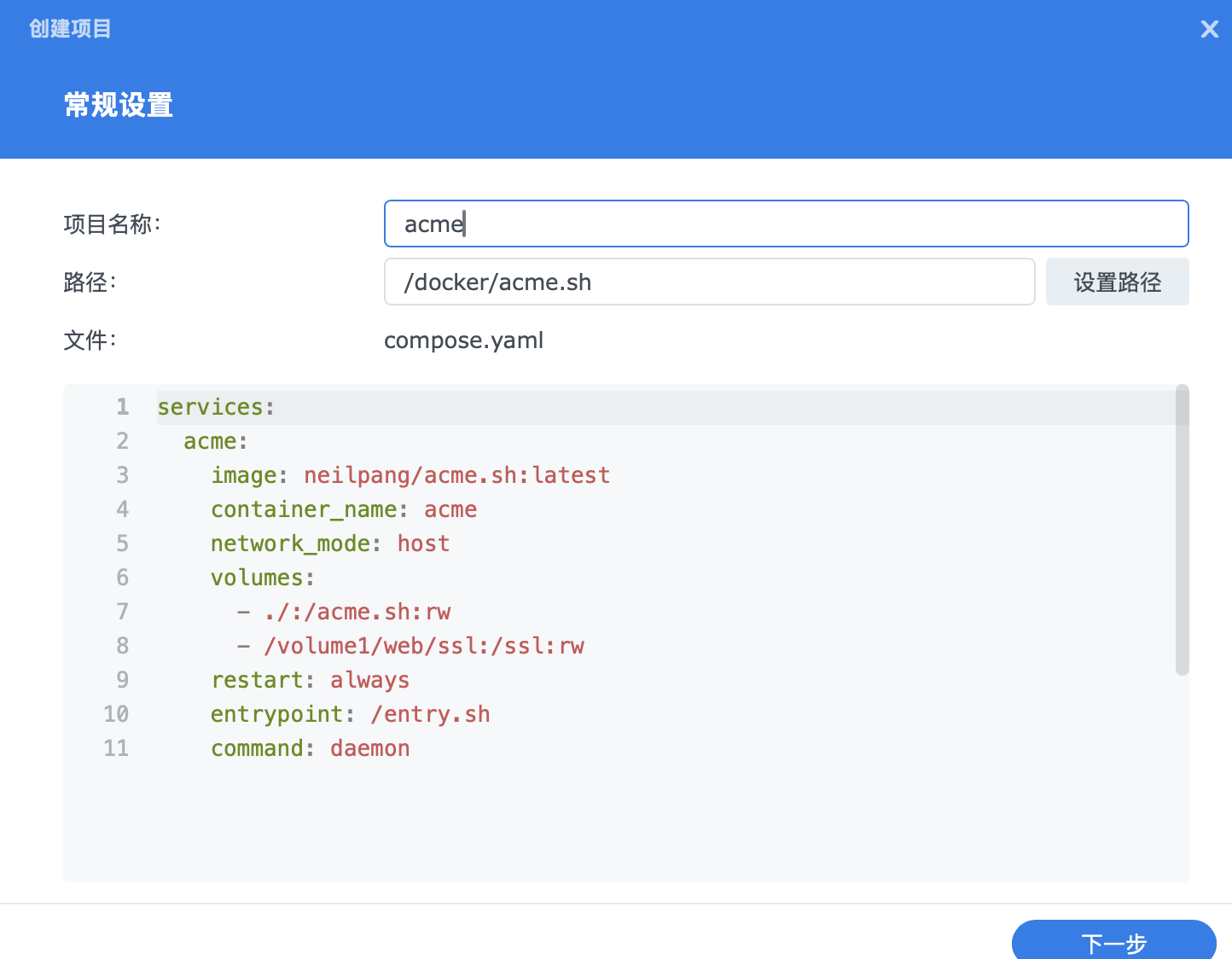Select the network_mode: host value

(423, 543)
